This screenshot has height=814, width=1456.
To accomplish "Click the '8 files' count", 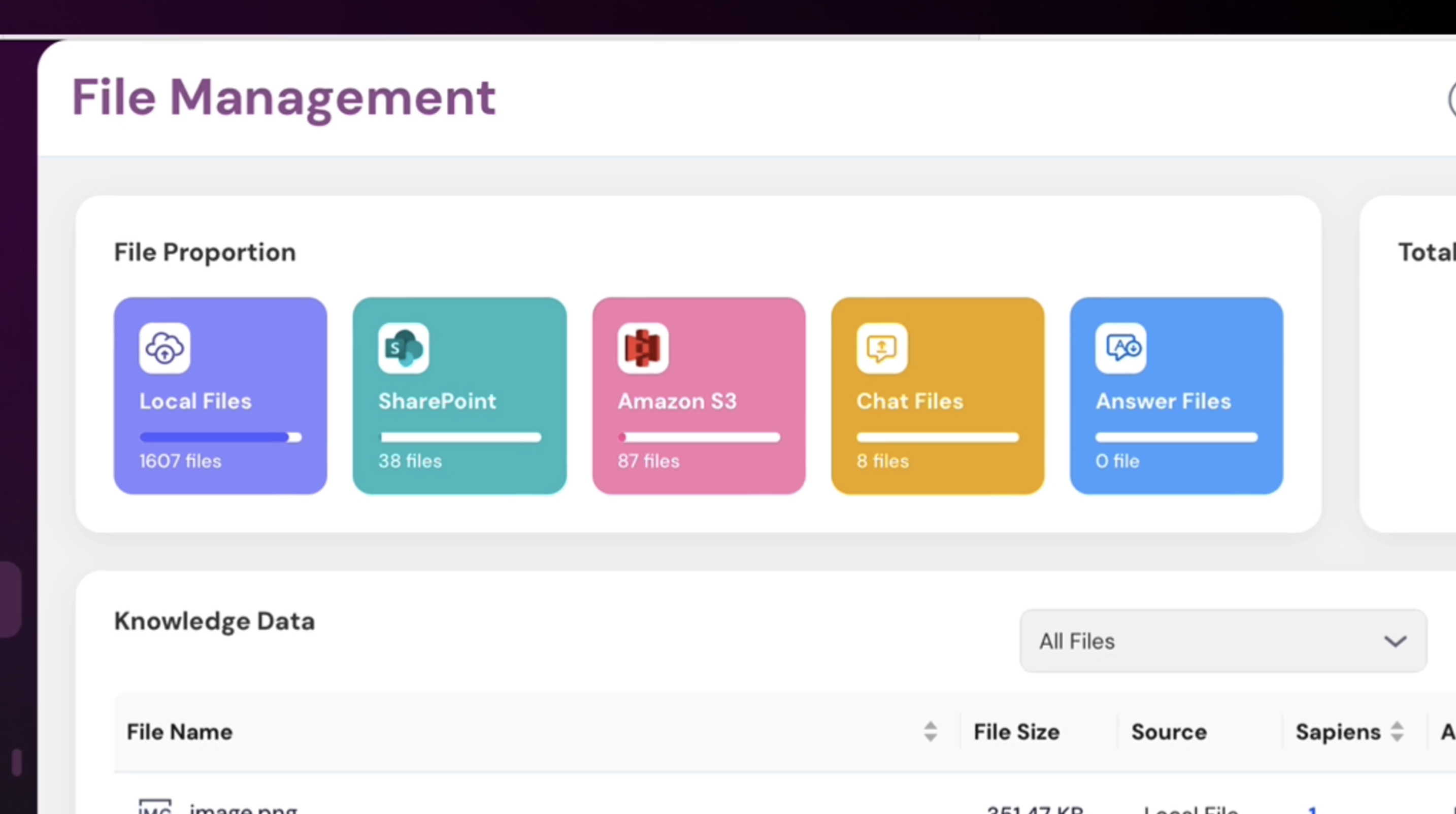I will tap(882, 461).
